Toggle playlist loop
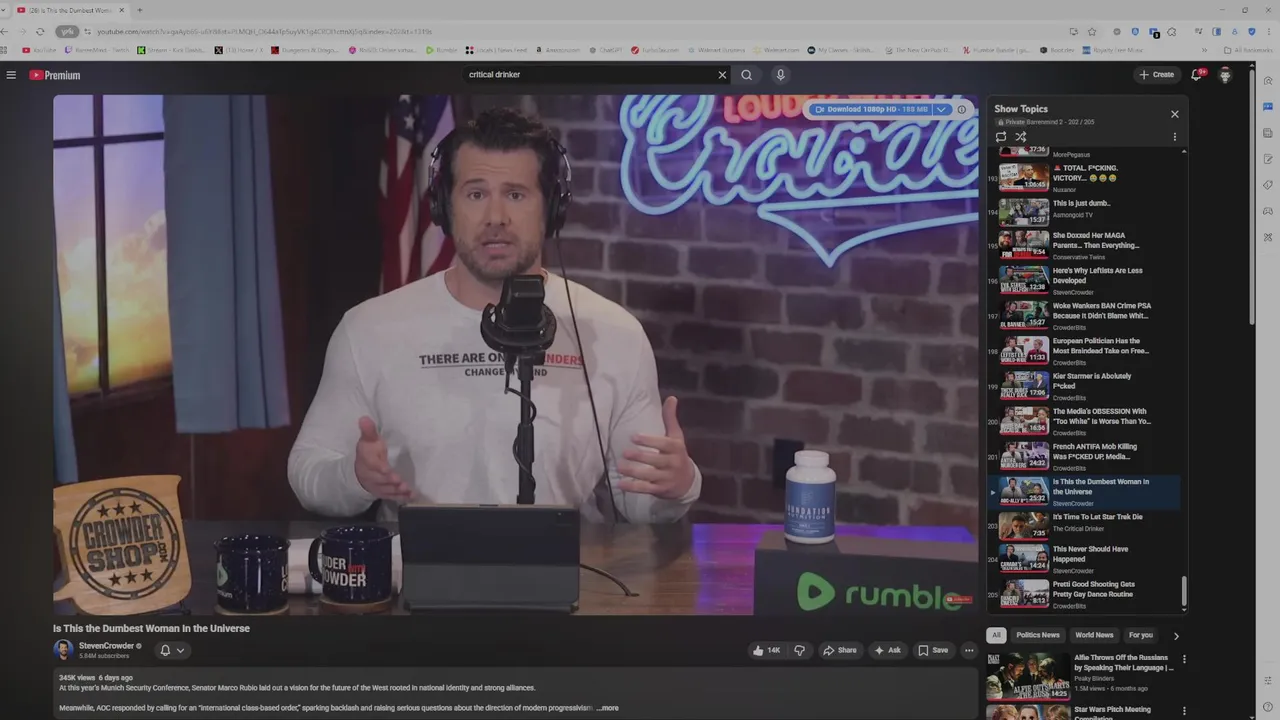 coord(1001,137)
